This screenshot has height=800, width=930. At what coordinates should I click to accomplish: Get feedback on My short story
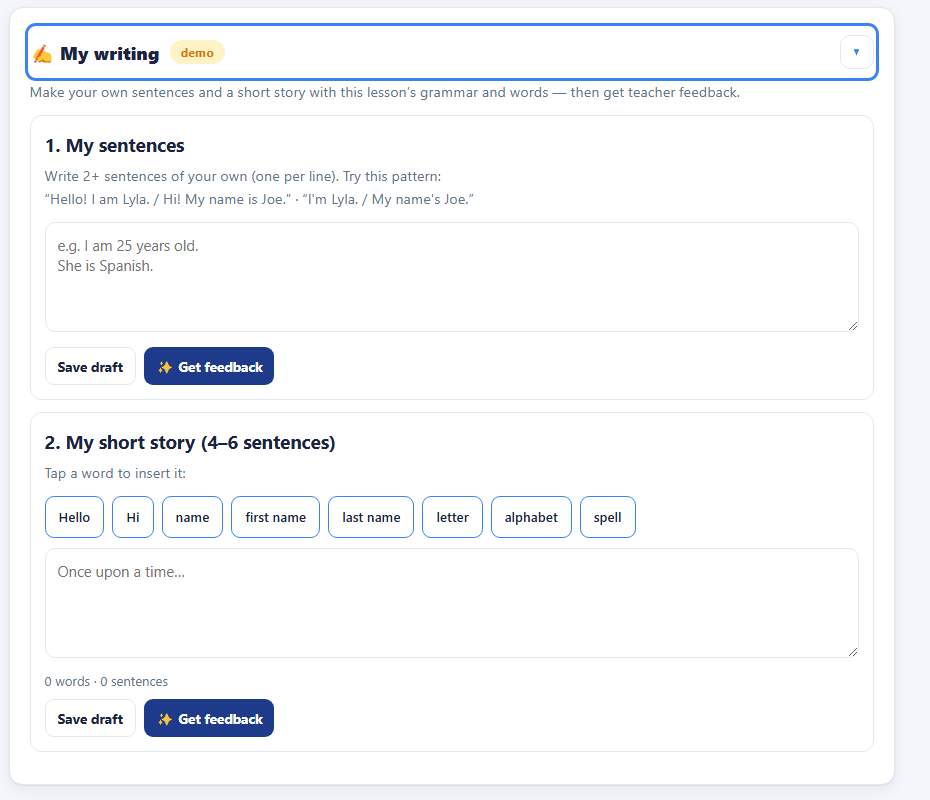(209, 718)
